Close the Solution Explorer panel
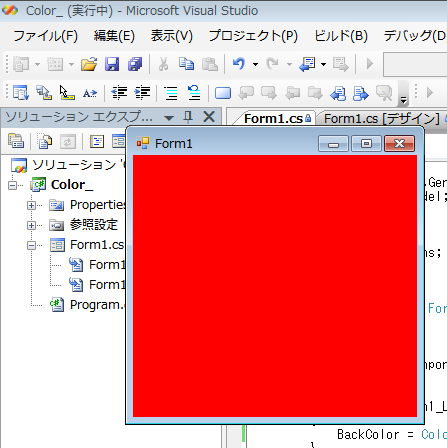The height and width of the screenshot is (448, 447). click(209, 117)
